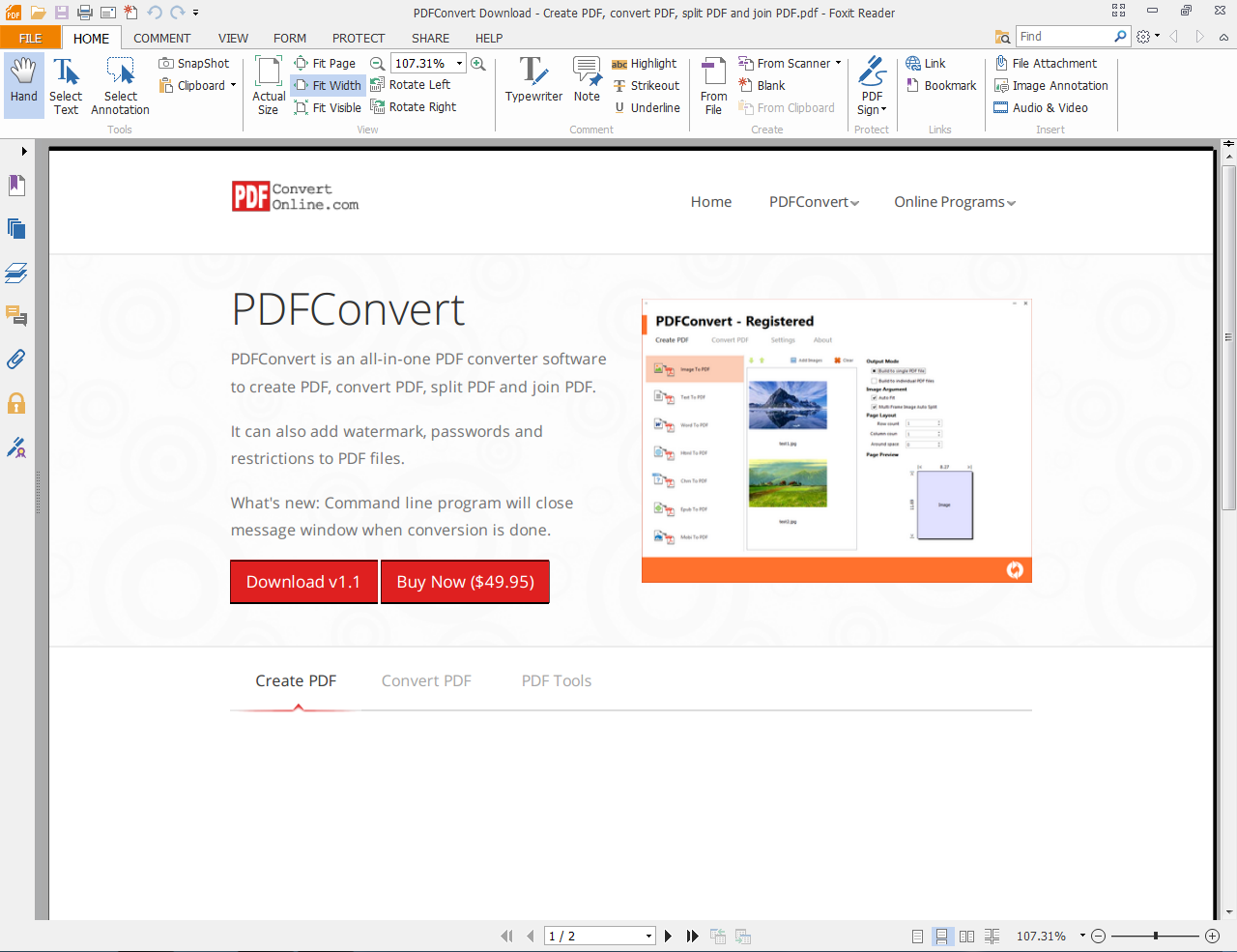Switch to the FORM ribbon tab
The height and width of the screenshot is (952, 1237).
(290, 38)
